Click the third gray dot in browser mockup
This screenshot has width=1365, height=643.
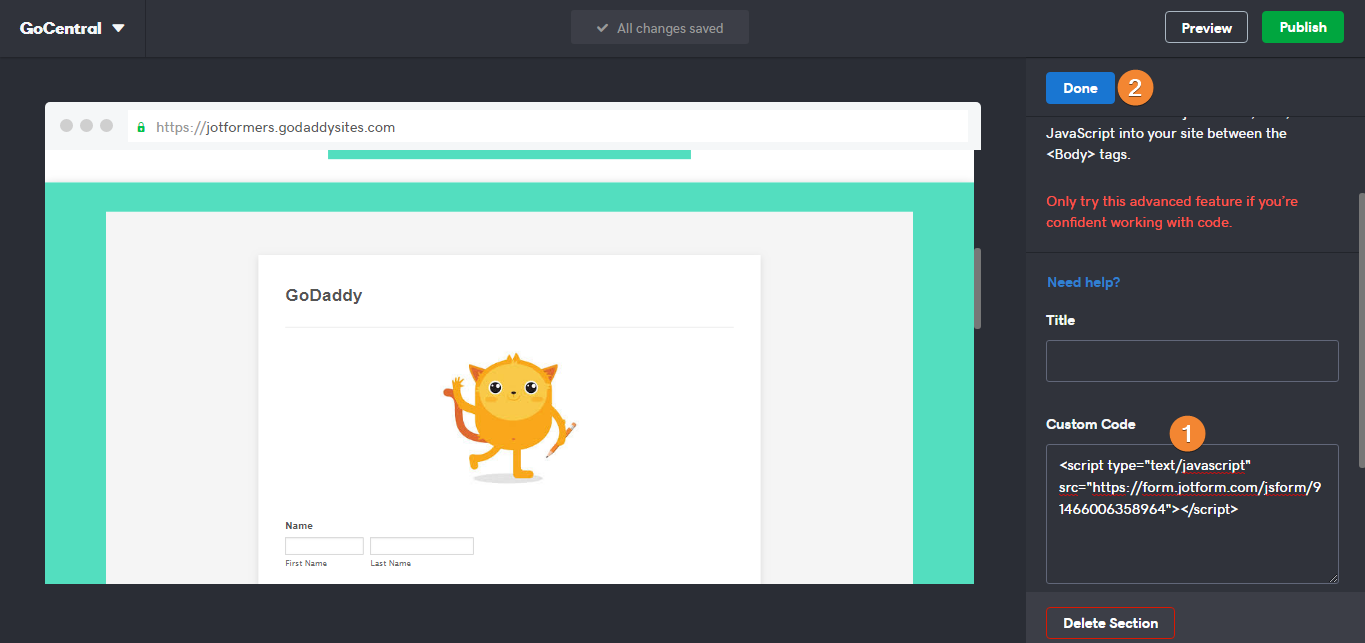[105, 125]
